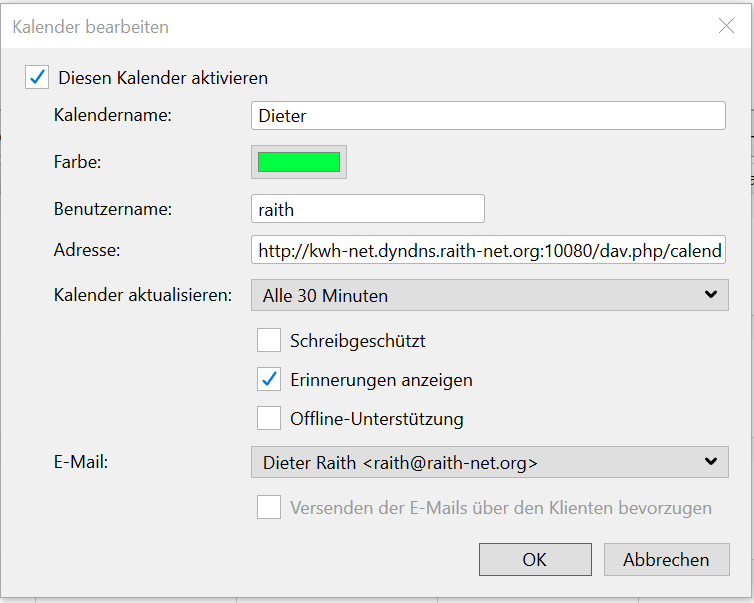The image size is (754, 603).
Task: Click the disabled Versenden der E-Mails checkbox
Action: pos(269,507)
